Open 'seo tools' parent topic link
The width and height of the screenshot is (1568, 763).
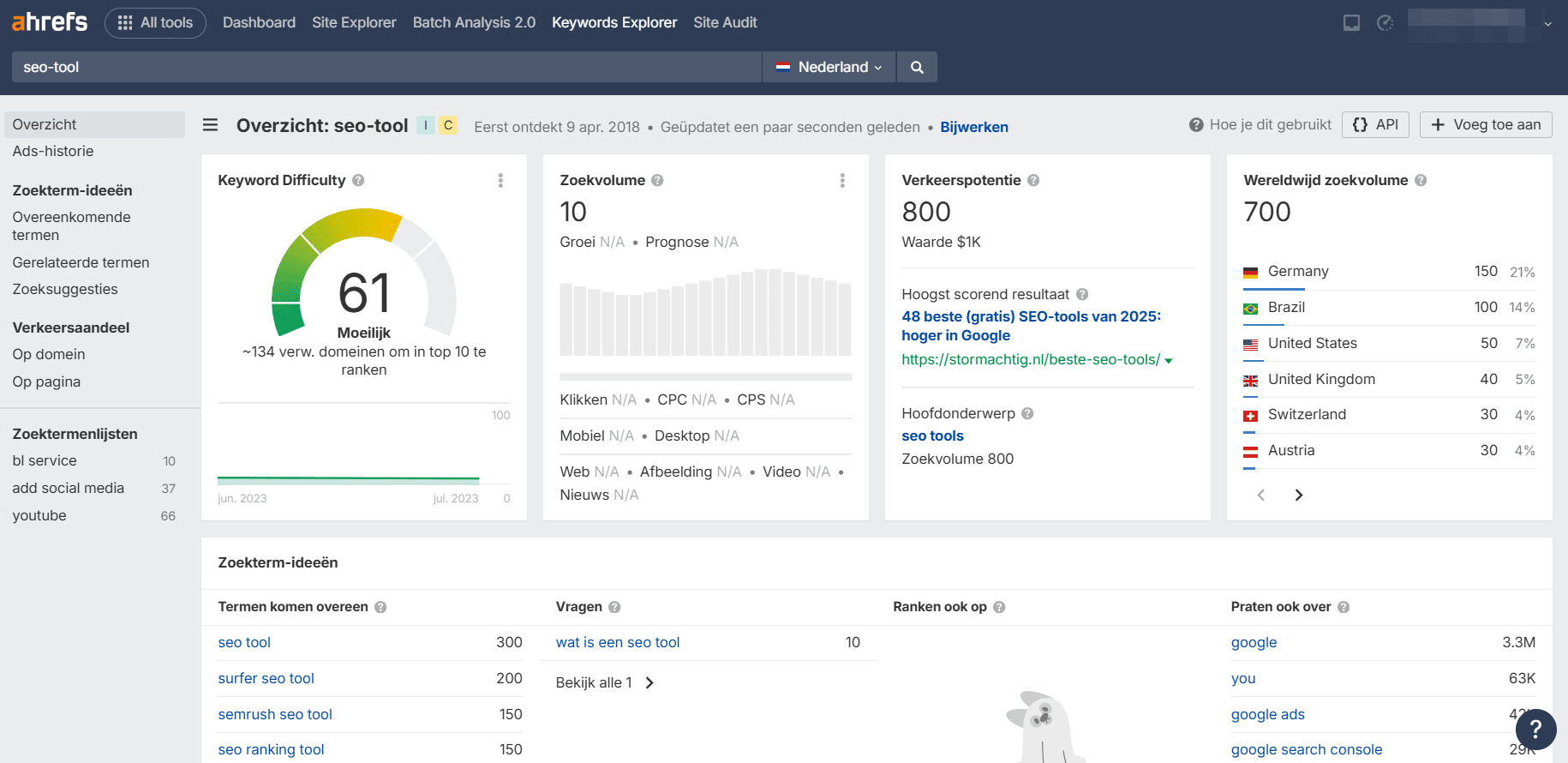click(932, 436)
